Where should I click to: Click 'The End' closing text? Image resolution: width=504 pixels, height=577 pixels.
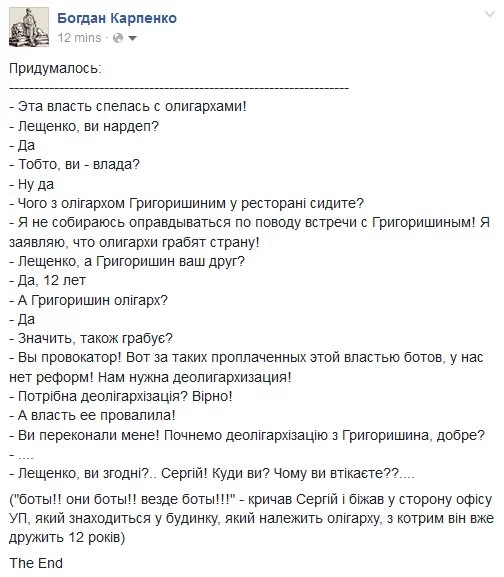(x=36, y=563)
